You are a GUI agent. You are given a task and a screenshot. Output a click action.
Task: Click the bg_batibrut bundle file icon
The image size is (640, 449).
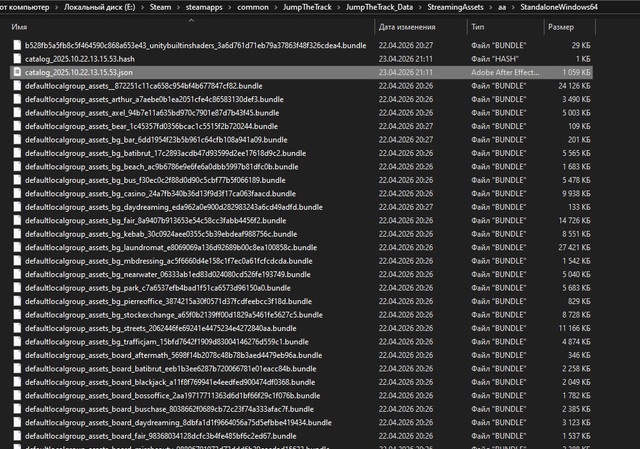coord(17,153)
